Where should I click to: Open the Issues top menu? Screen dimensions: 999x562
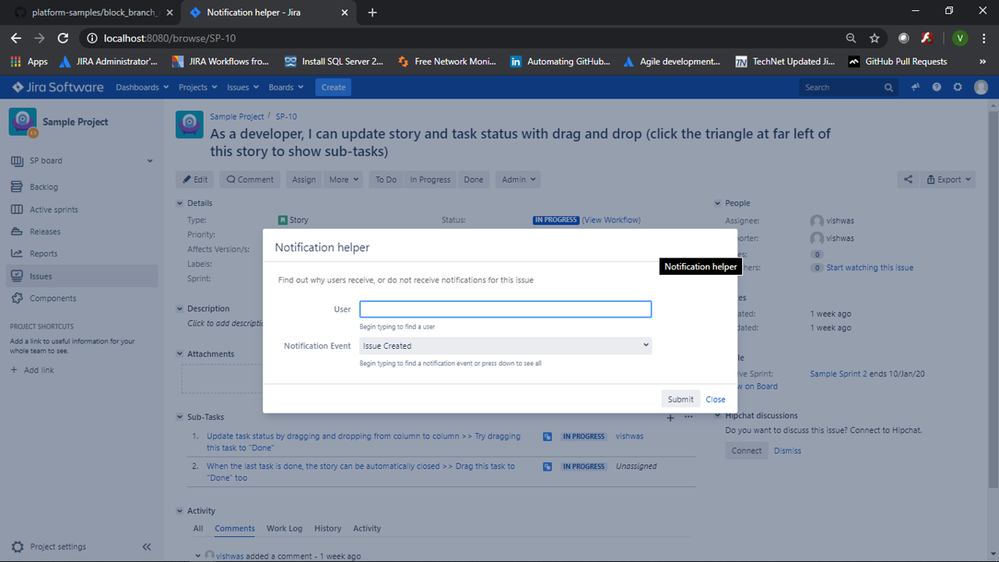(243, 87)
